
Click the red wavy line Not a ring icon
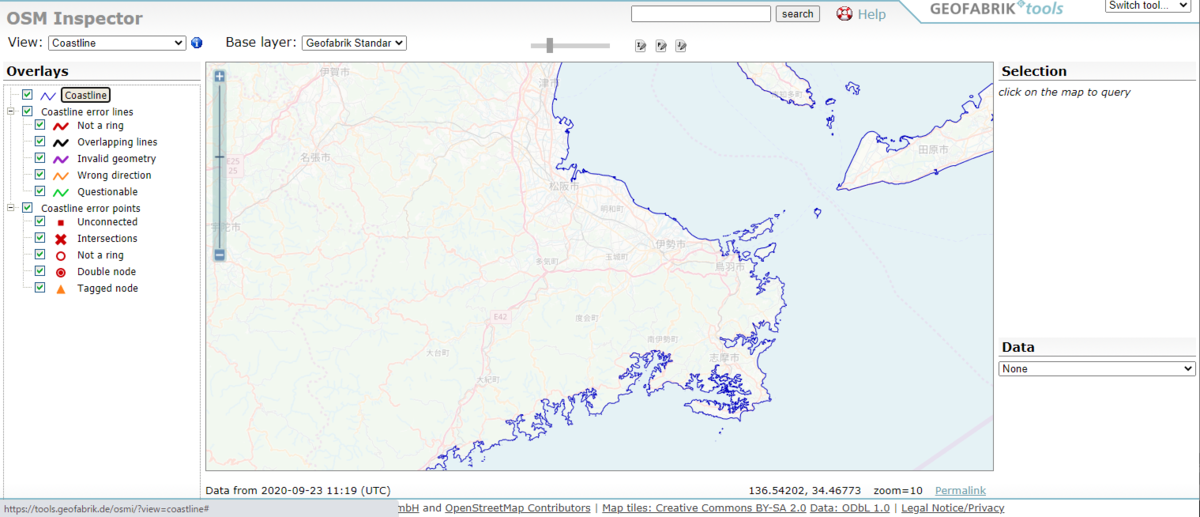point(61,126)
